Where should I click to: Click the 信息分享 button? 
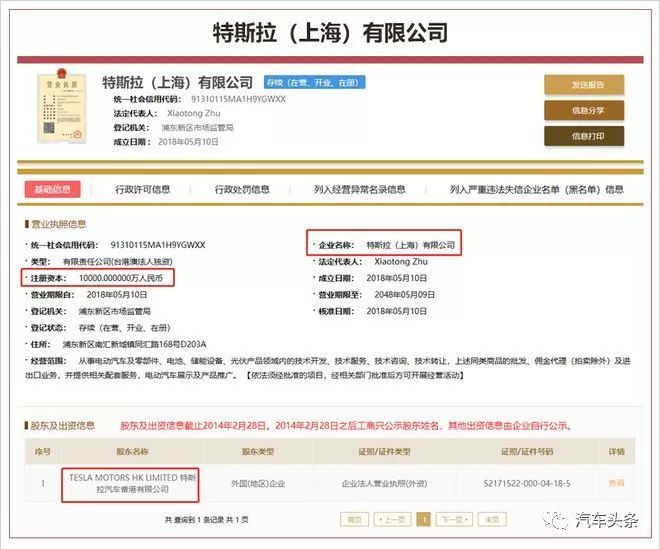(584, 110)
